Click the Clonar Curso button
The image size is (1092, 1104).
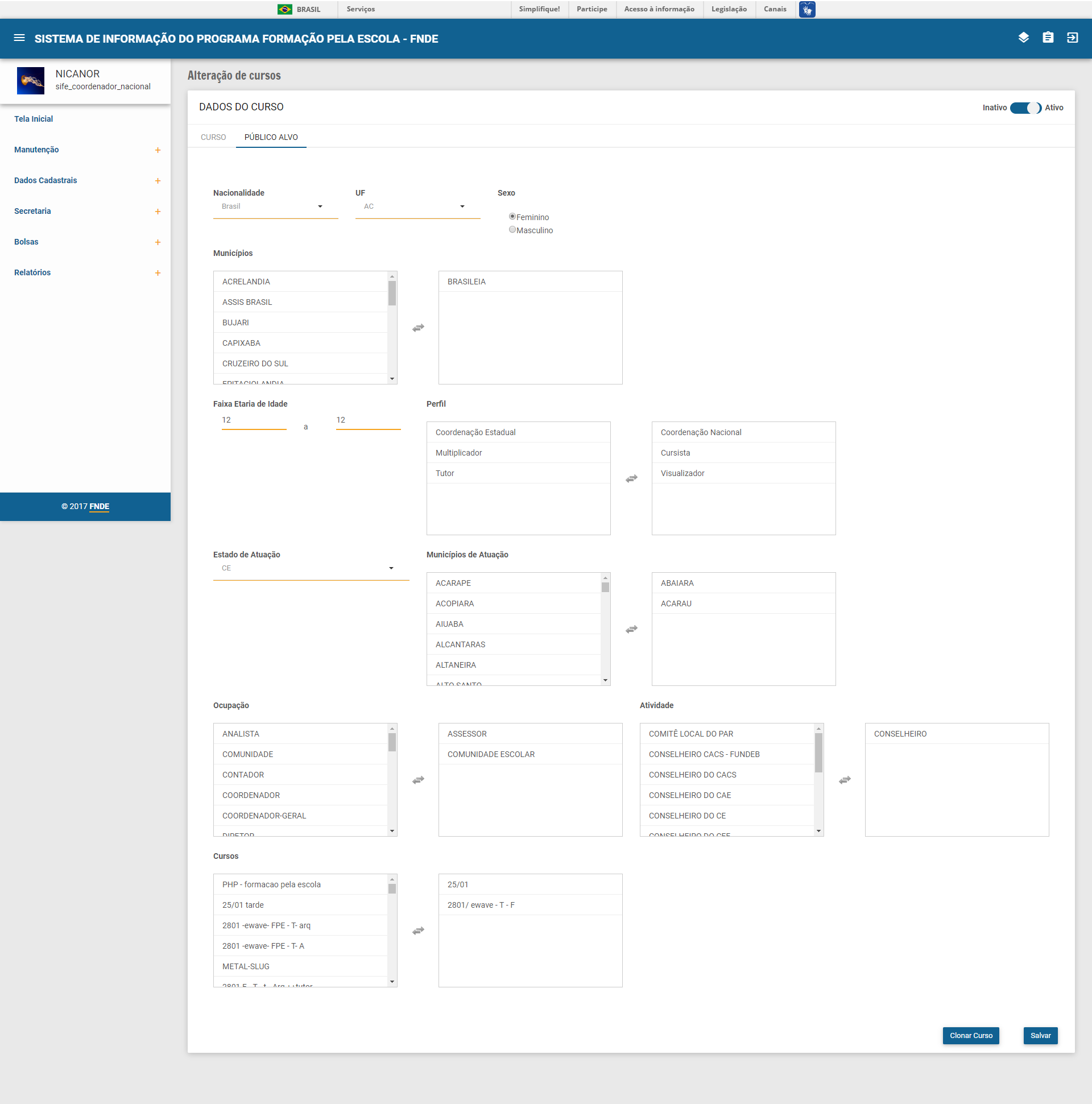click(x=970, y=1035)
